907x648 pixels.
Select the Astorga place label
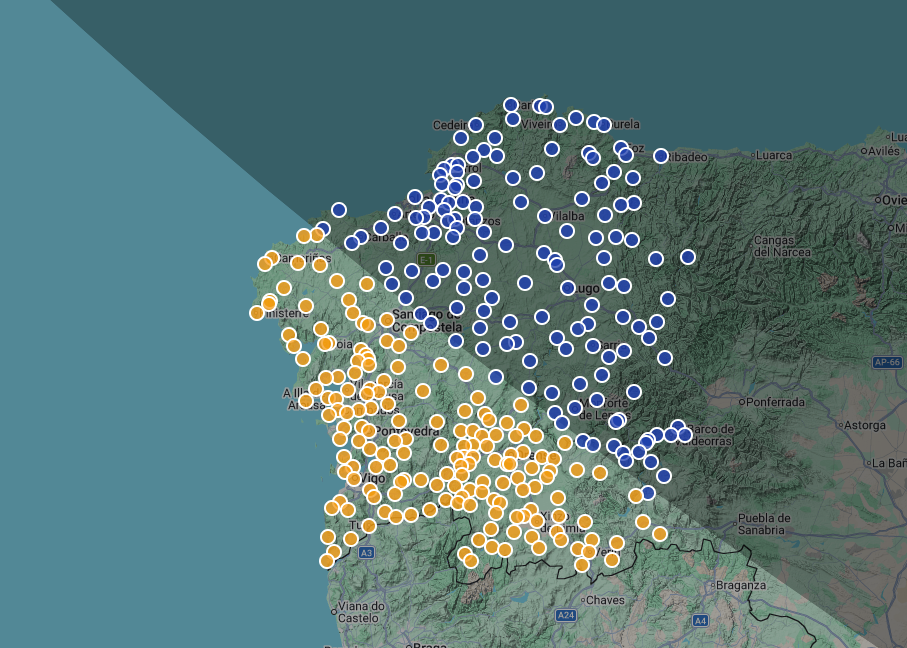pyautogui.click(x=866, y=425)
